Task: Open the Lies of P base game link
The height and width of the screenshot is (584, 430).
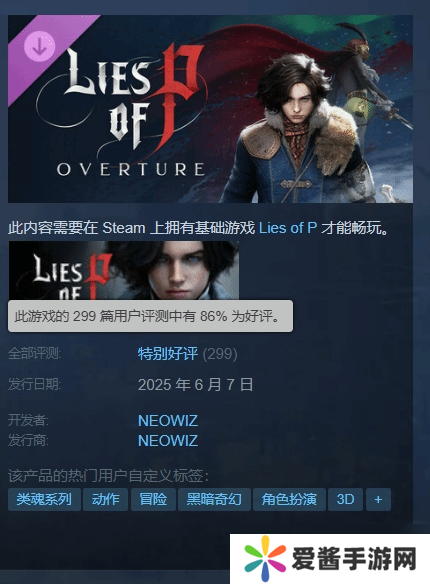Action: click(x=287, y=228)
